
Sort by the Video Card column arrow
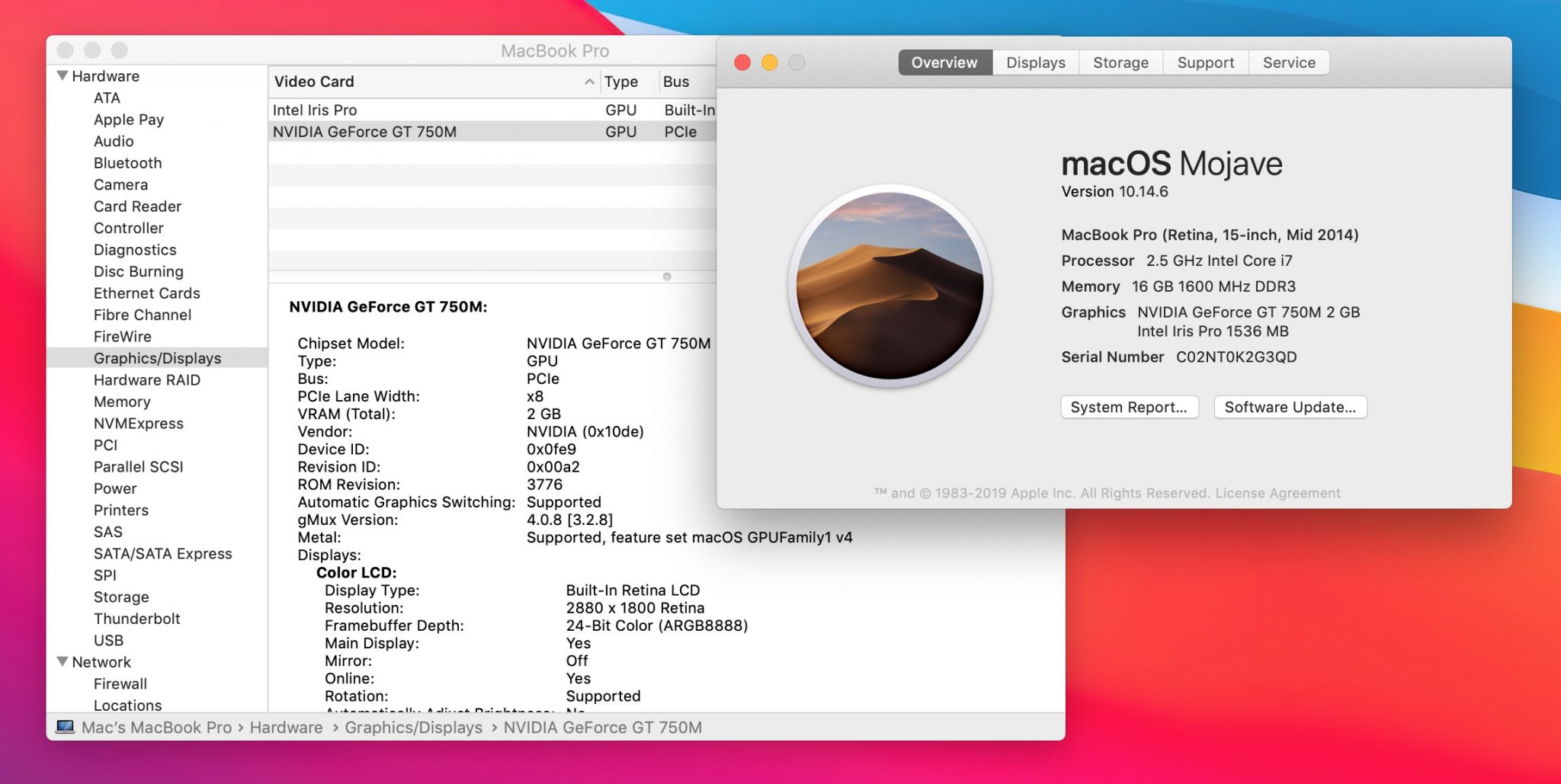[x=589, y=82]
